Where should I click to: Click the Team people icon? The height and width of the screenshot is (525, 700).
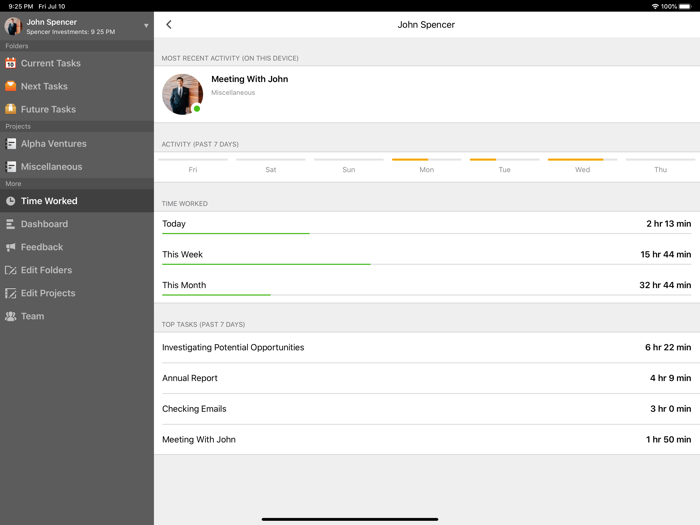tap(11, 316)
